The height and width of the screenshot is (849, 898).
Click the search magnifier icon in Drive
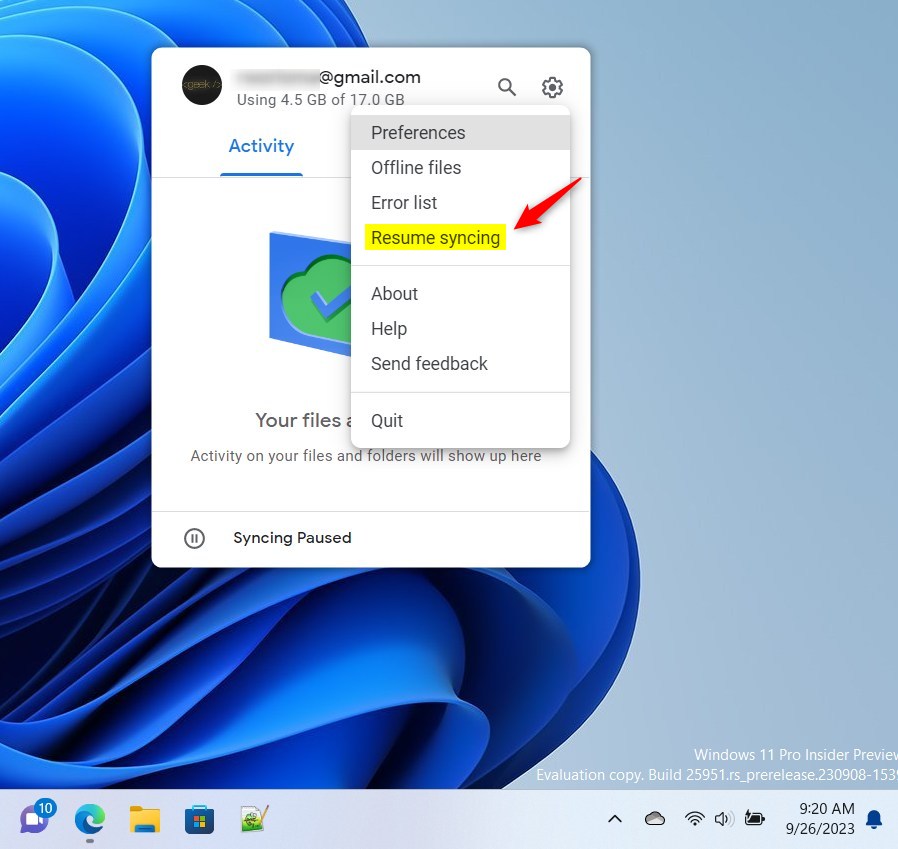[507, 87]
